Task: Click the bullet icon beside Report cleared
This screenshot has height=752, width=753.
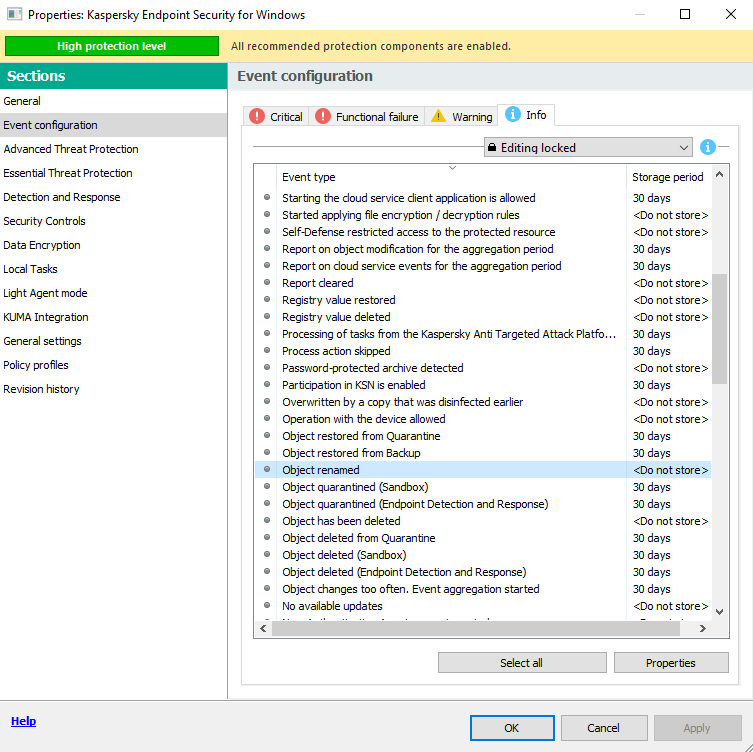Action: click(x=267, y=282)
